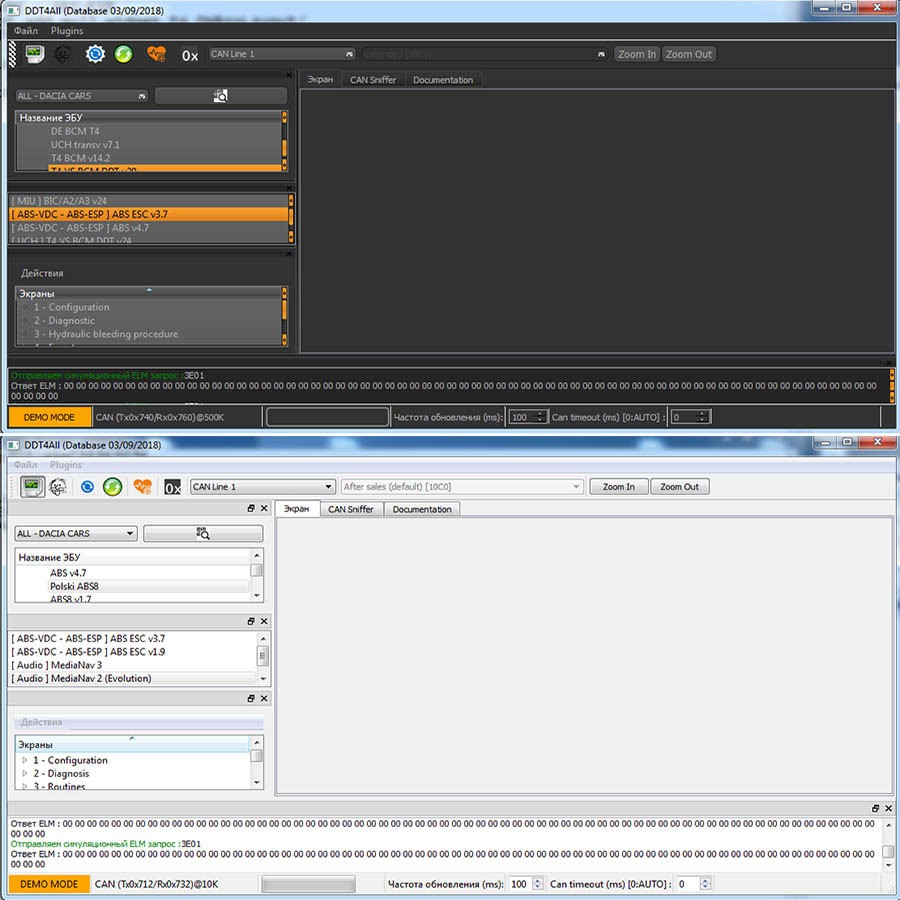Open the dimmed session type dropdown in the dark window
The width and height of the screenshot is (900, 900).
tap(484, 54)
